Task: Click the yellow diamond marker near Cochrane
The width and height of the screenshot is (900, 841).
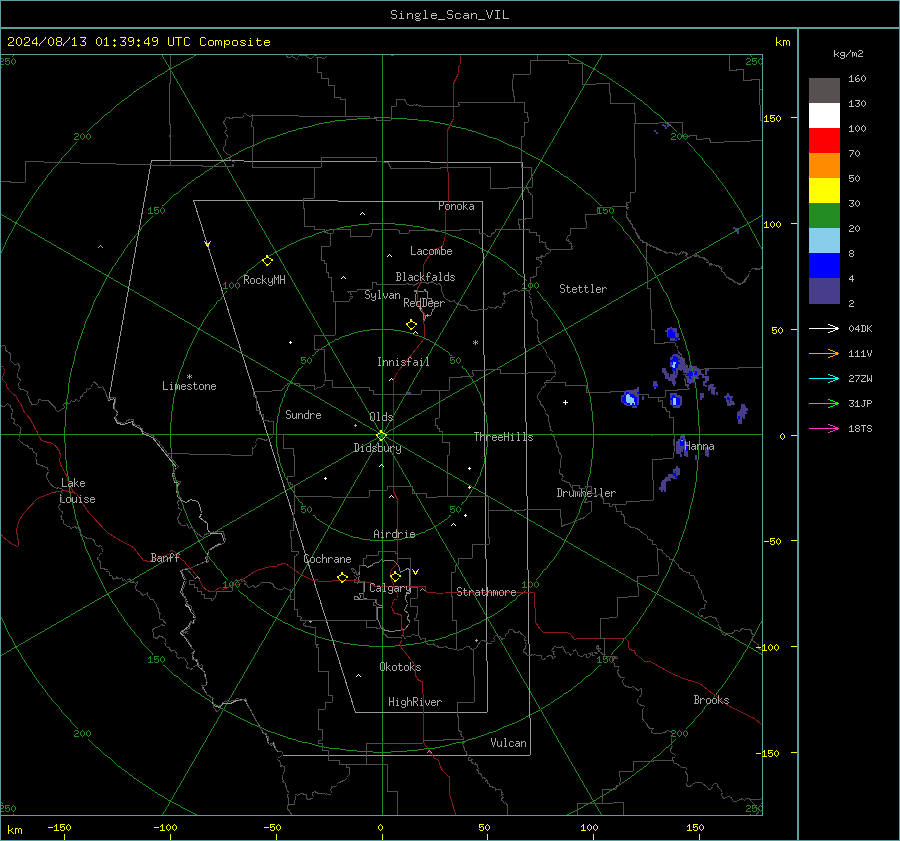Action: click(x=342, y=577)
